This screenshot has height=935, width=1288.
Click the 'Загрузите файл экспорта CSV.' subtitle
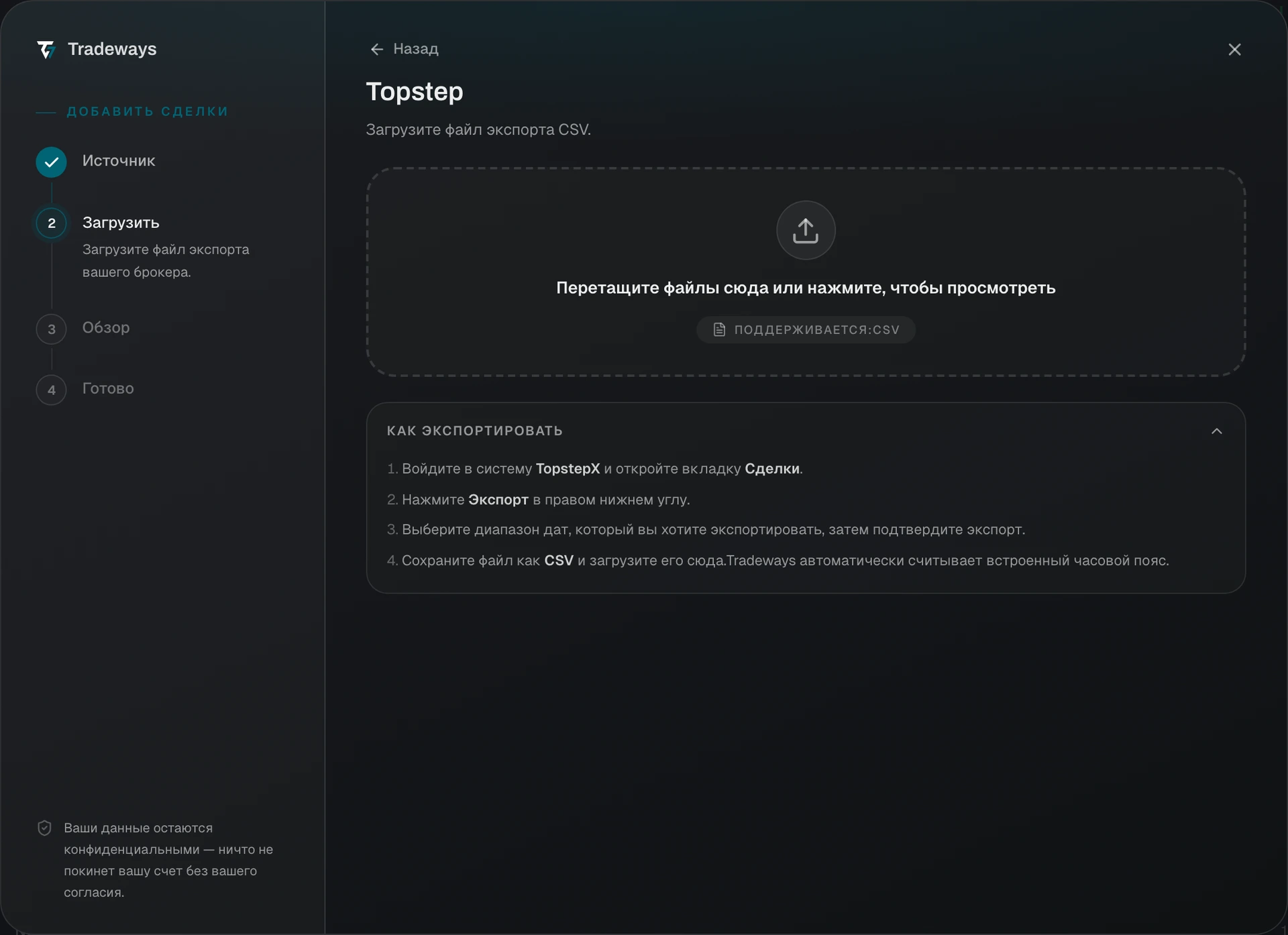click(x=478, y=129)
